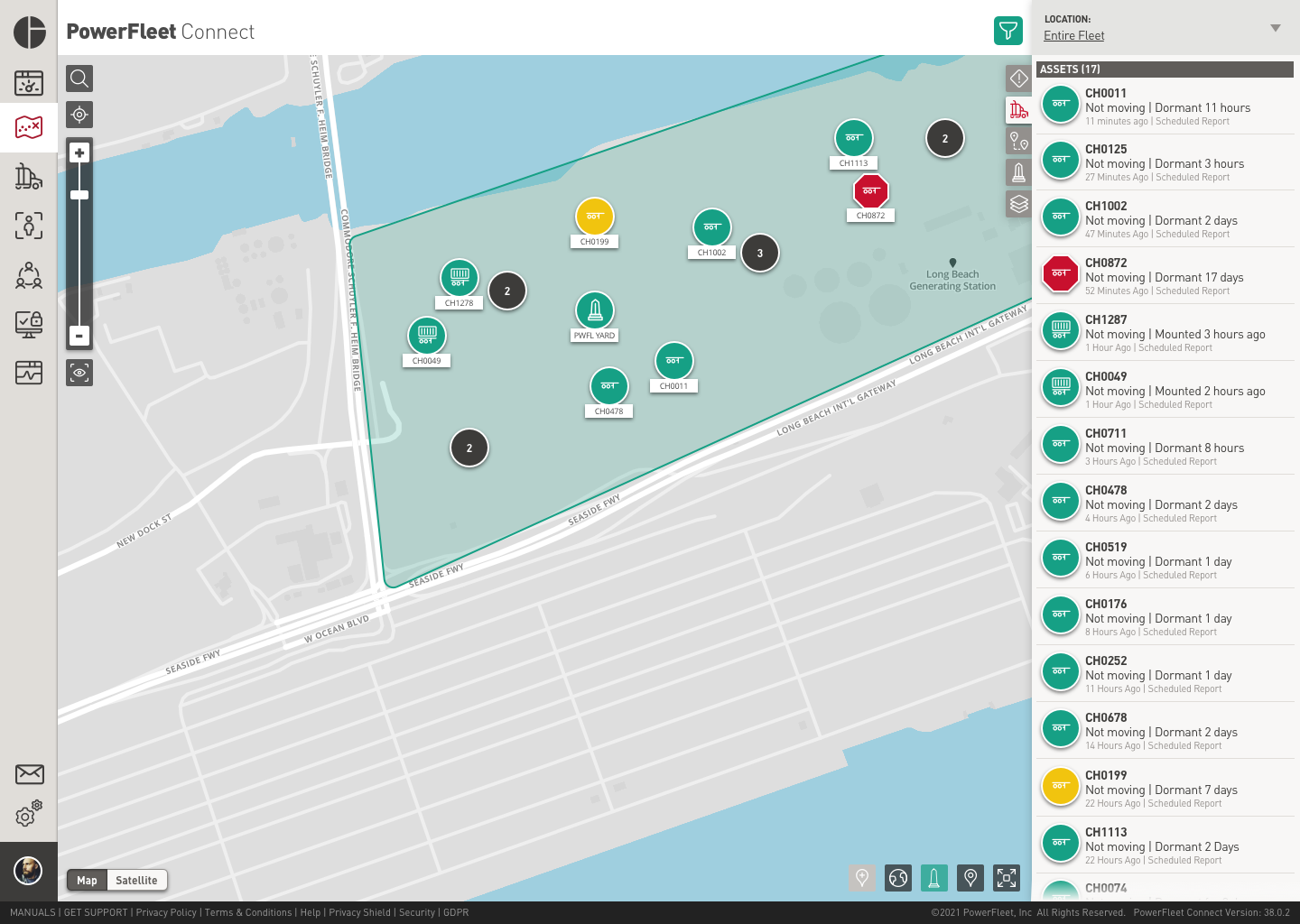This screenshot has width=1300, height=924.
Task: Open the secured monitor checklist sidebar icon
Action: tap(29, 324)
